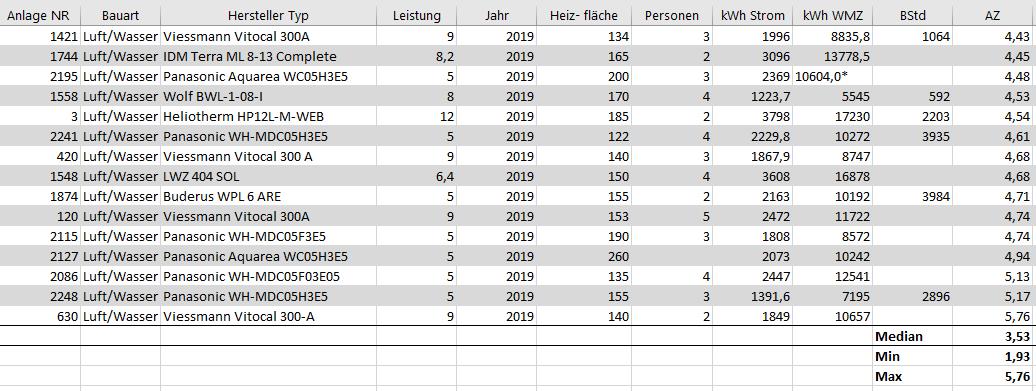Select the BStd header cell

point(912,15)
